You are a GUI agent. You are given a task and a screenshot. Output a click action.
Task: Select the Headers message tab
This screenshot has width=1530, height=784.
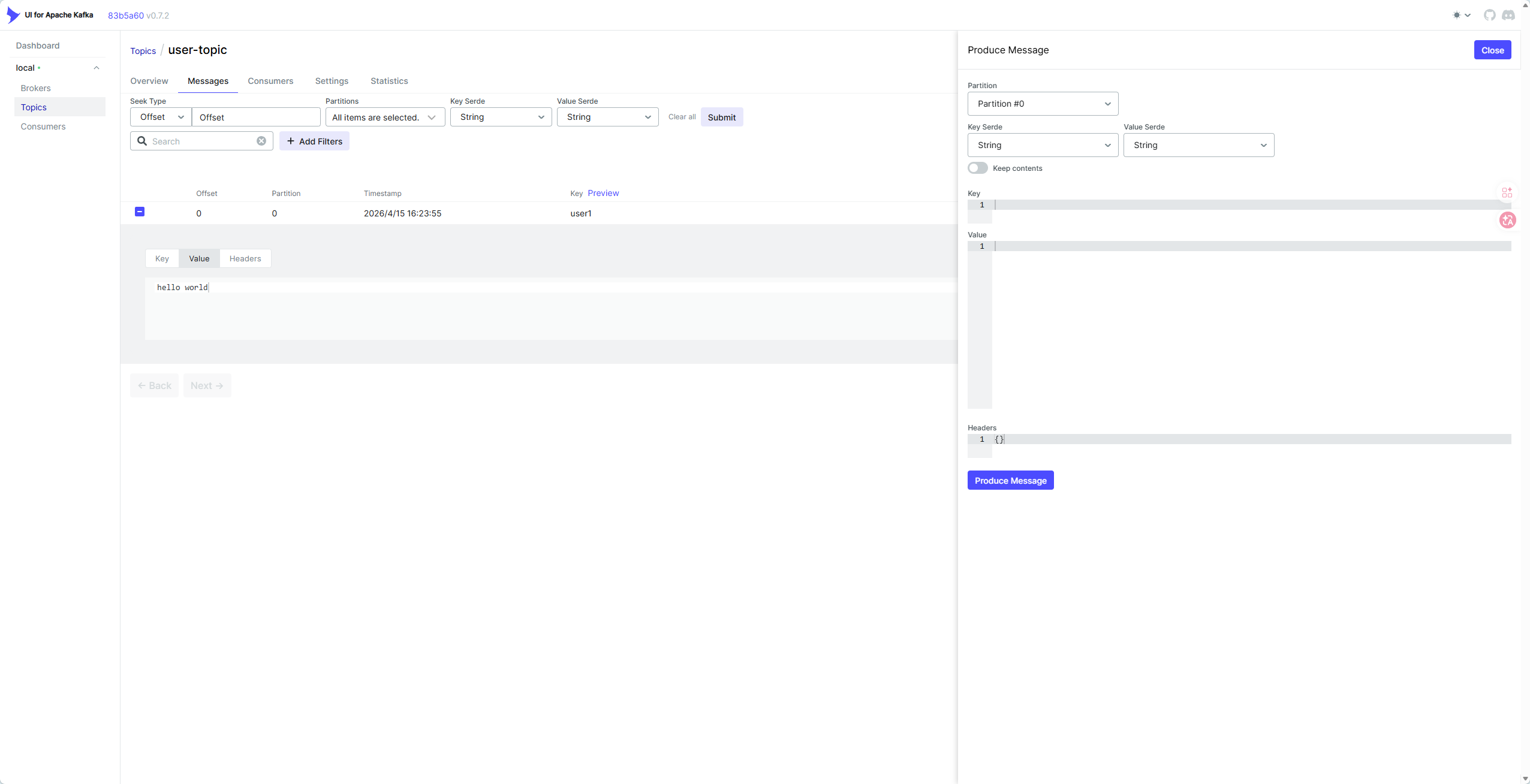[245, 258]
